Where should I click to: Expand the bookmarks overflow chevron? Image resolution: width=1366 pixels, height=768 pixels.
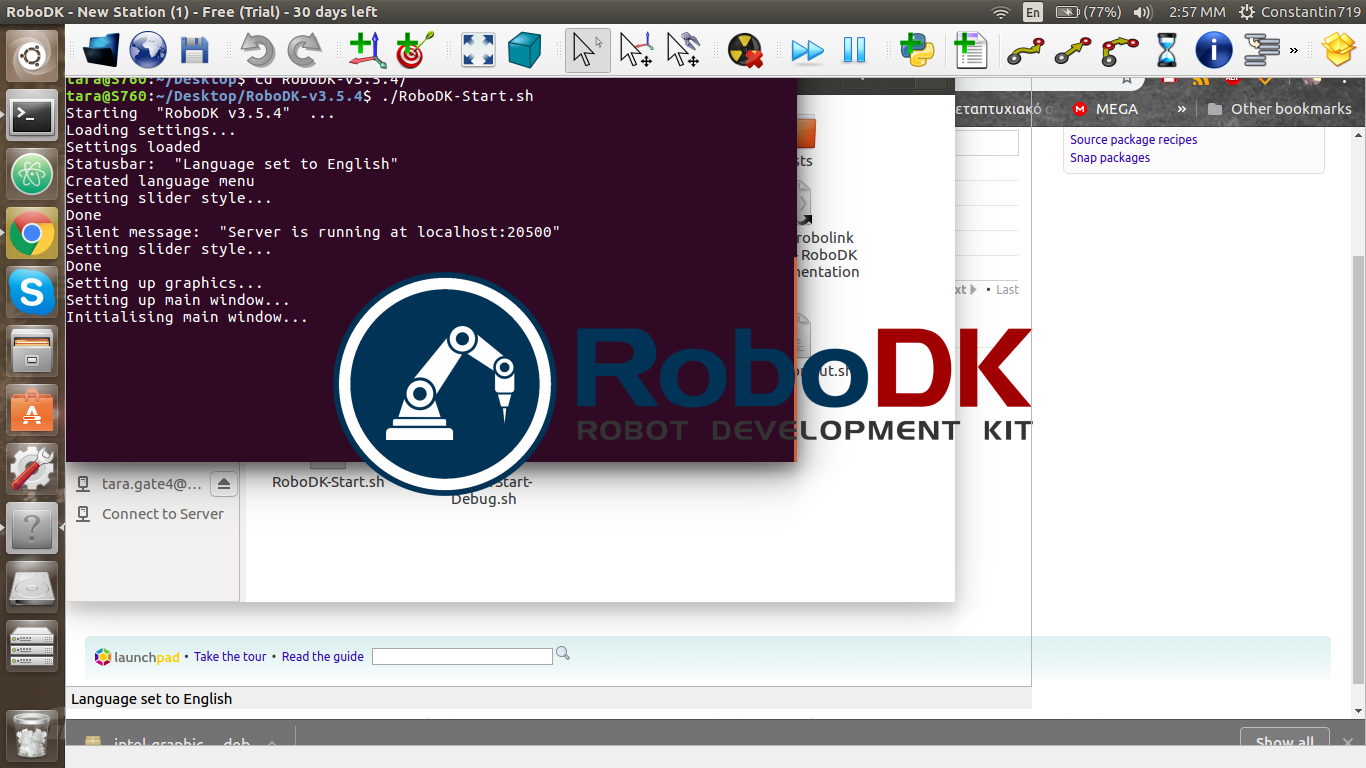coord(1181,109)
